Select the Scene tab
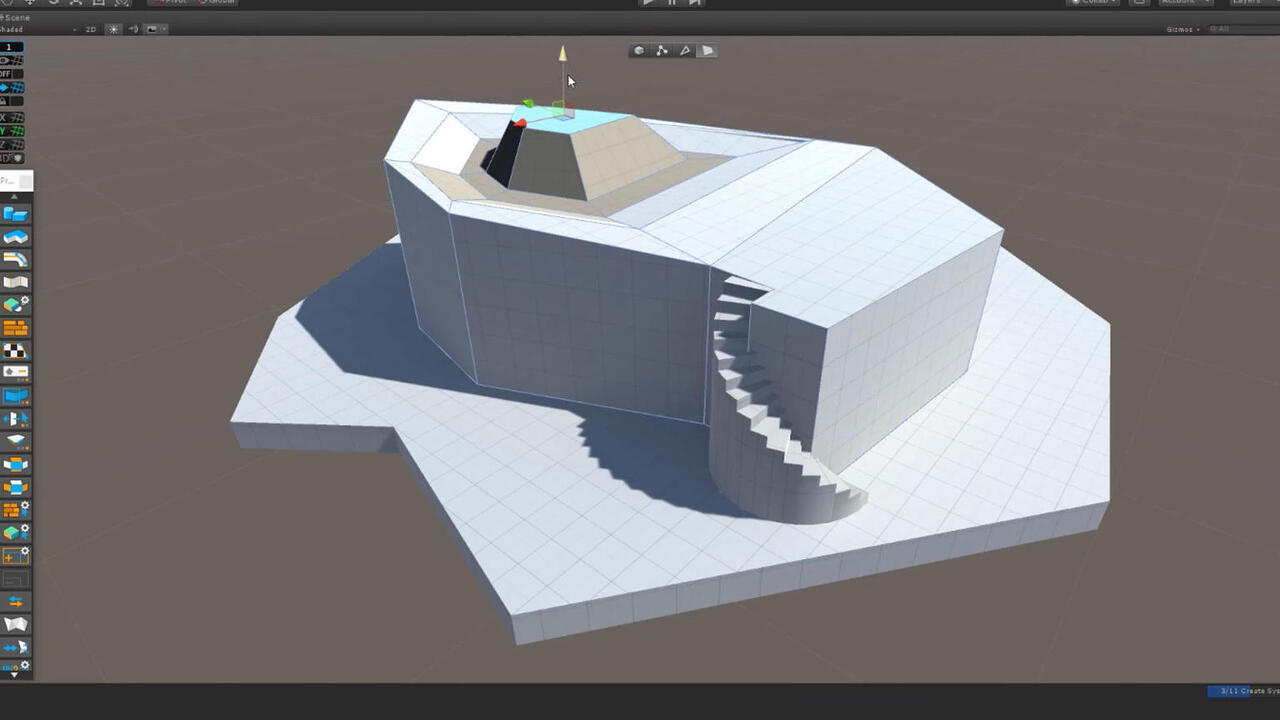1280x720 pixels. 15,17
